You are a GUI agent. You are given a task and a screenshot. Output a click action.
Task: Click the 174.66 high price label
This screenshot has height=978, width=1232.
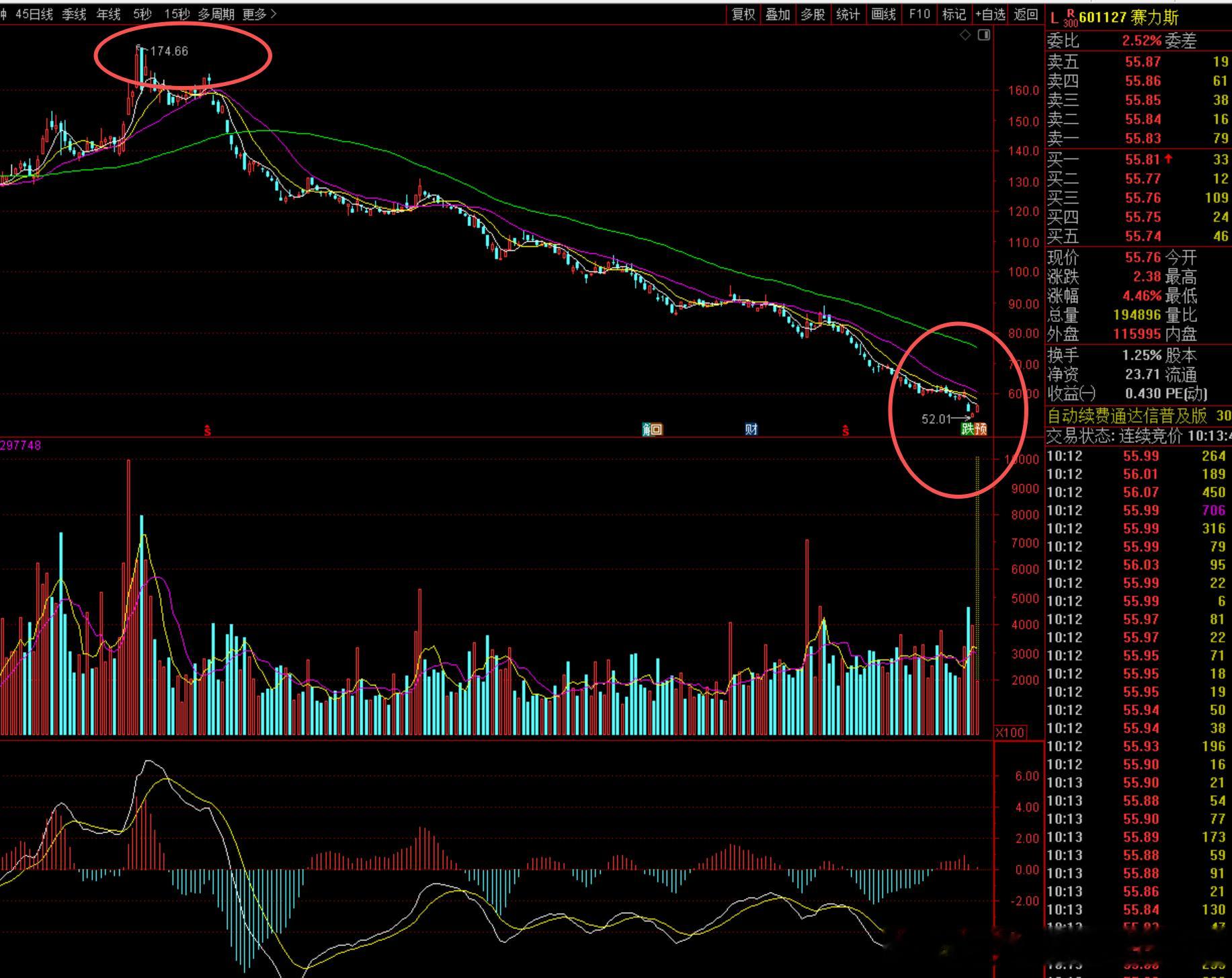coord(169,51)
